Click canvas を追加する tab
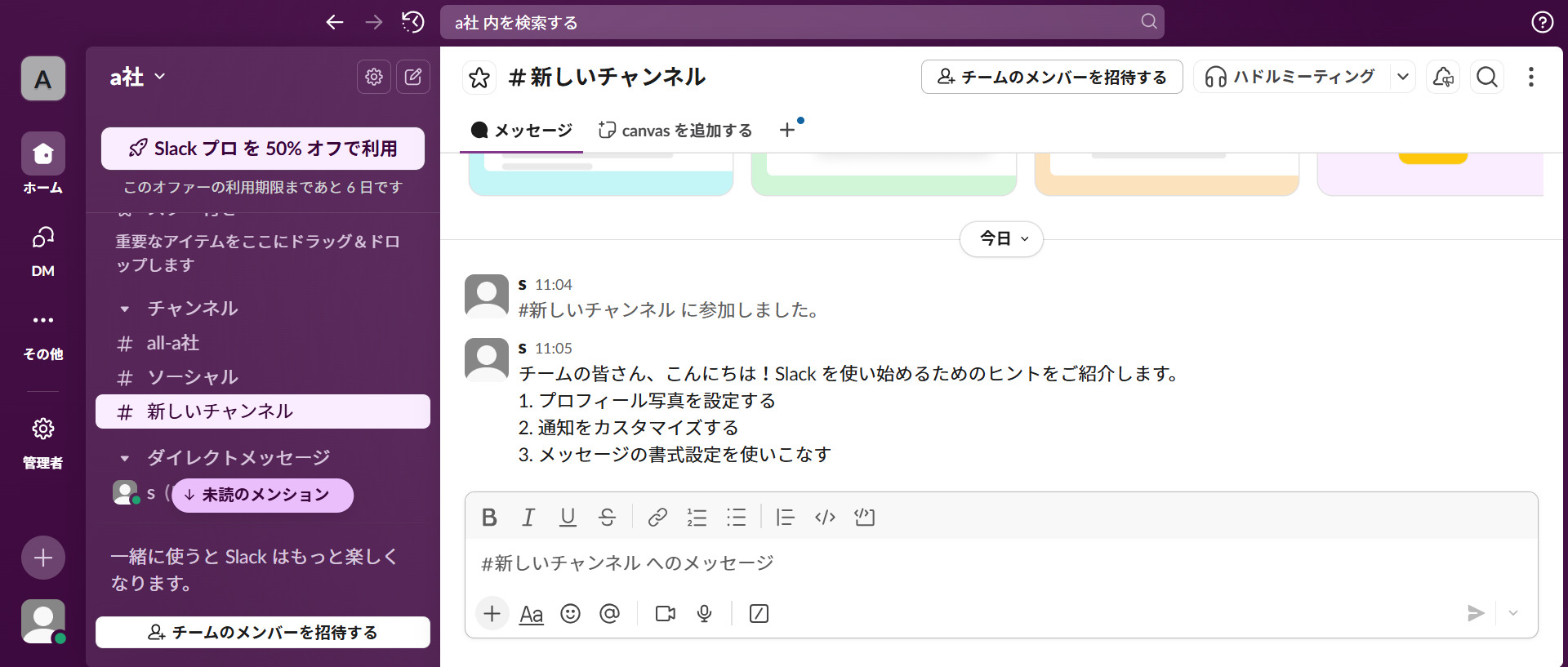Viewport: 1568px width, 667px height. click(675, 131)
